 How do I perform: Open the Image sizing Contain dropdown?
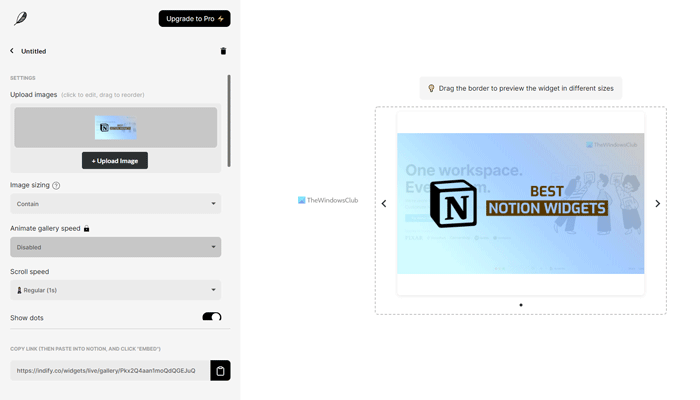tap(116, 204)
